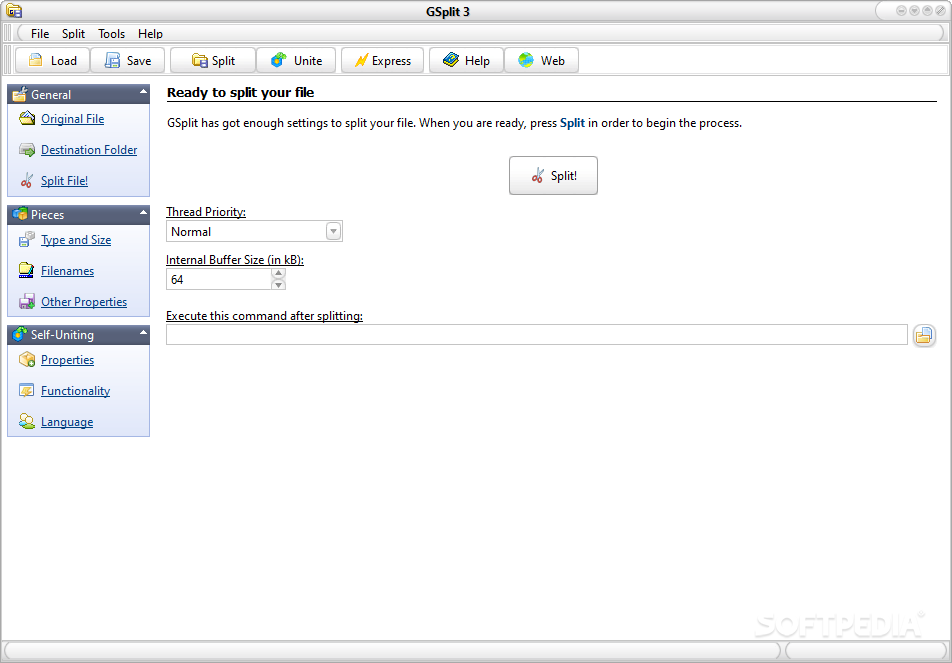Open the Self-Uniting Properties link

point(67,360)
